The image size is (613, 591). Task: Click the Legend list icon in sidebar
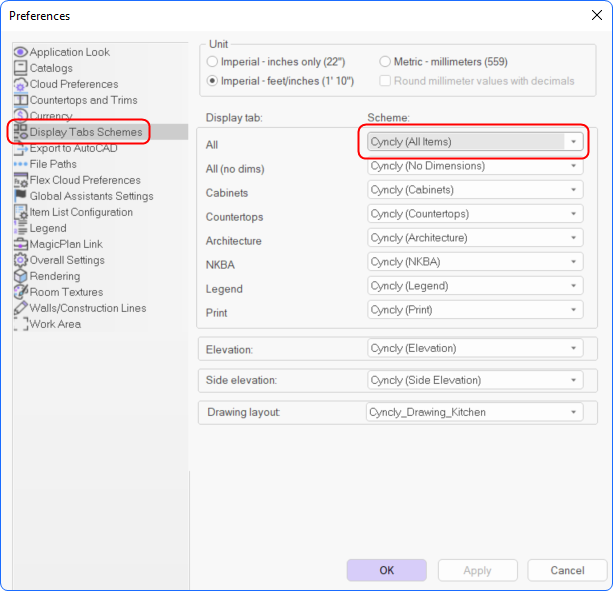pyautogui.click(x=21, y=228)
